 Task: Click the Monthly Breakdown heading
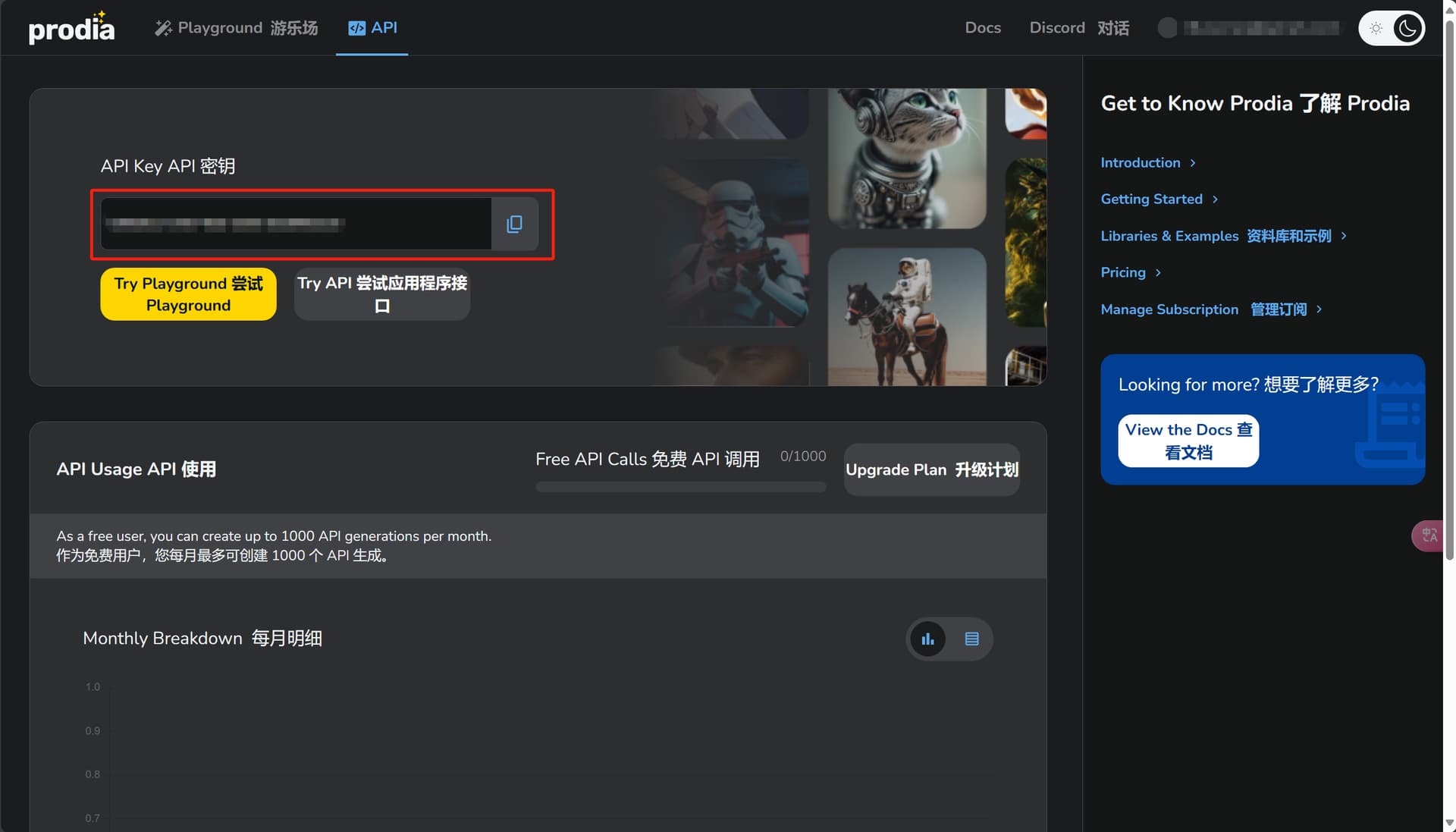202,639
